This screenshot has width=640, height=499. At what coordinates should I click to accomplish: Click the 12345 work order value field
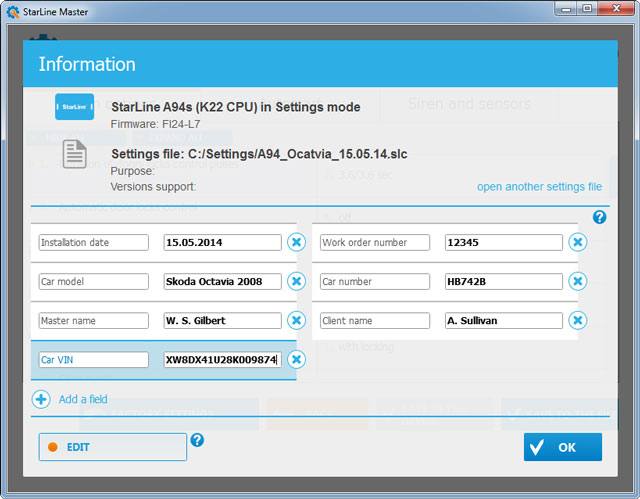pyautogui.click(x=504, y=242)
